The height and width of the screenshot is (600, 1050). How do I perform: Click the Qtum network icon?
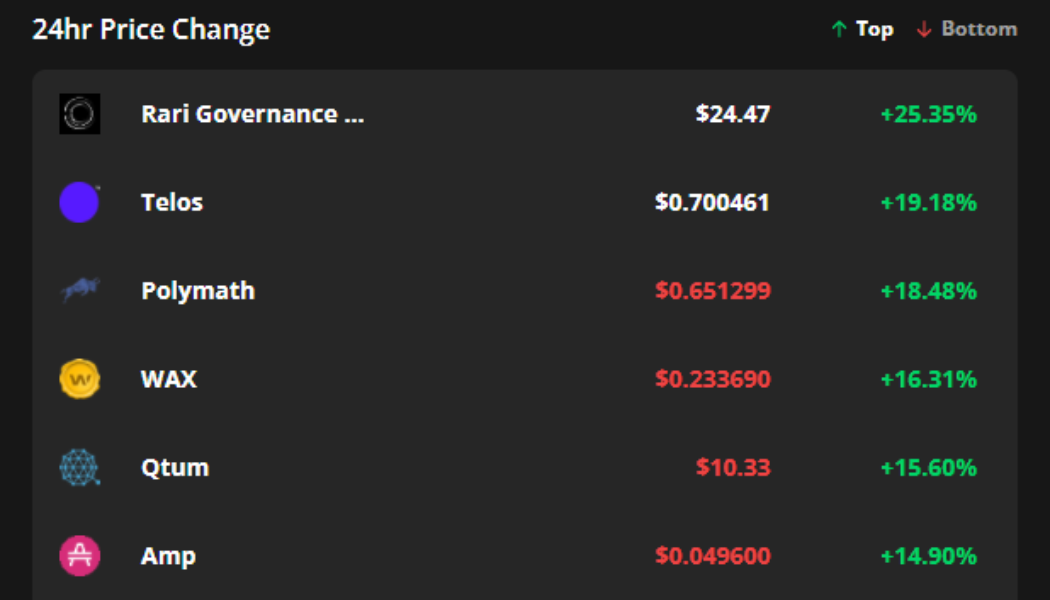click(79, 466)
